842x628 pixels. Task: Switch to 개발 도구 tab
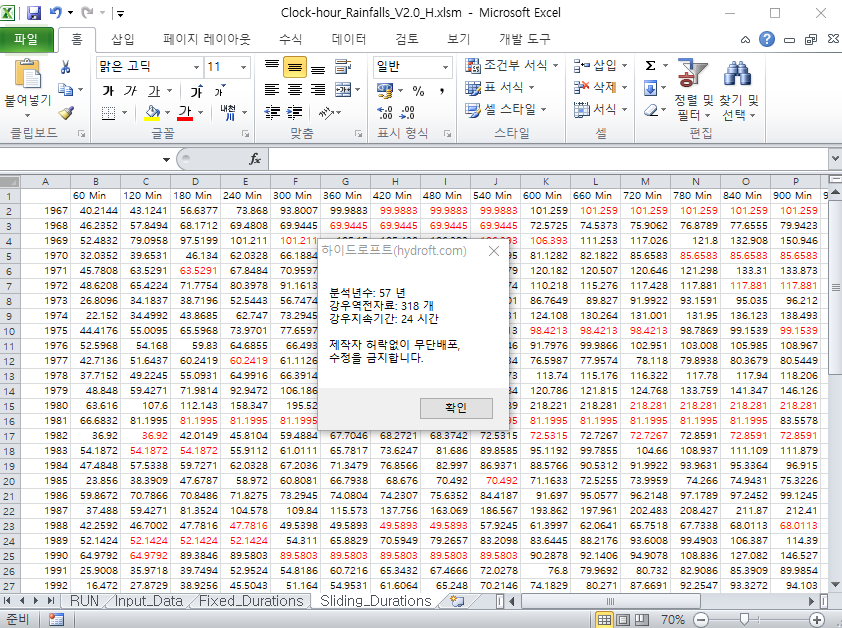click(x=525, y=39)
